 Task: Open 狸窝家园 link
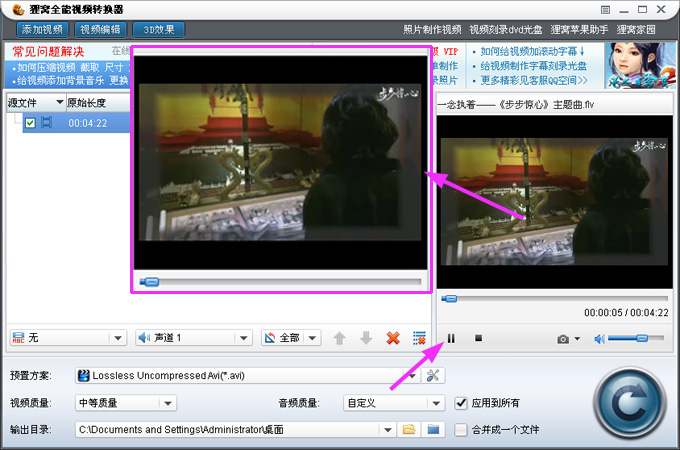pos(636,29)
